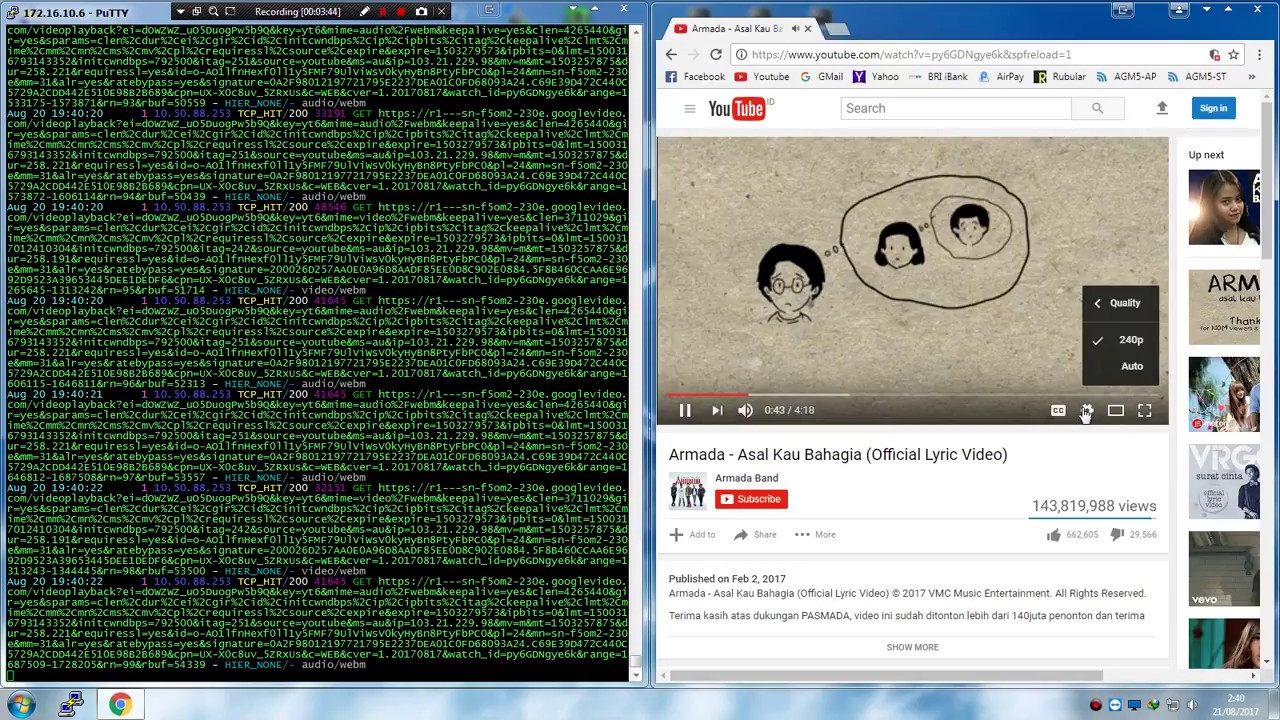The height and width of the screenshot is (720, 1280).
Task: Click the recorder zoom magnifier icon
Action: coord(213,12)
